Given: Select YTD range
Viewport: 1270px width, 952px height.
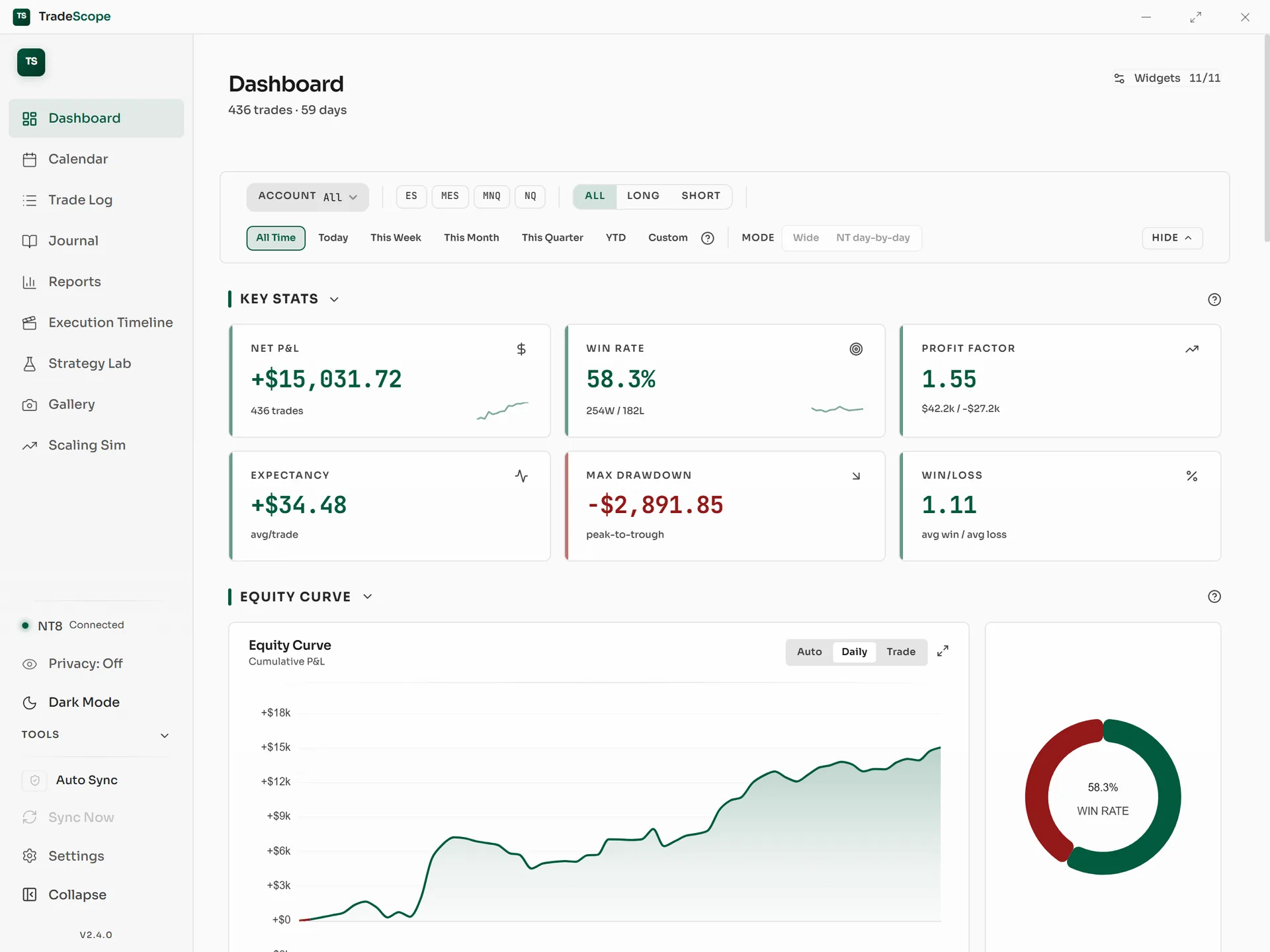Looking at the screenshot, I should pyautogui.click(x=616, y=238).
